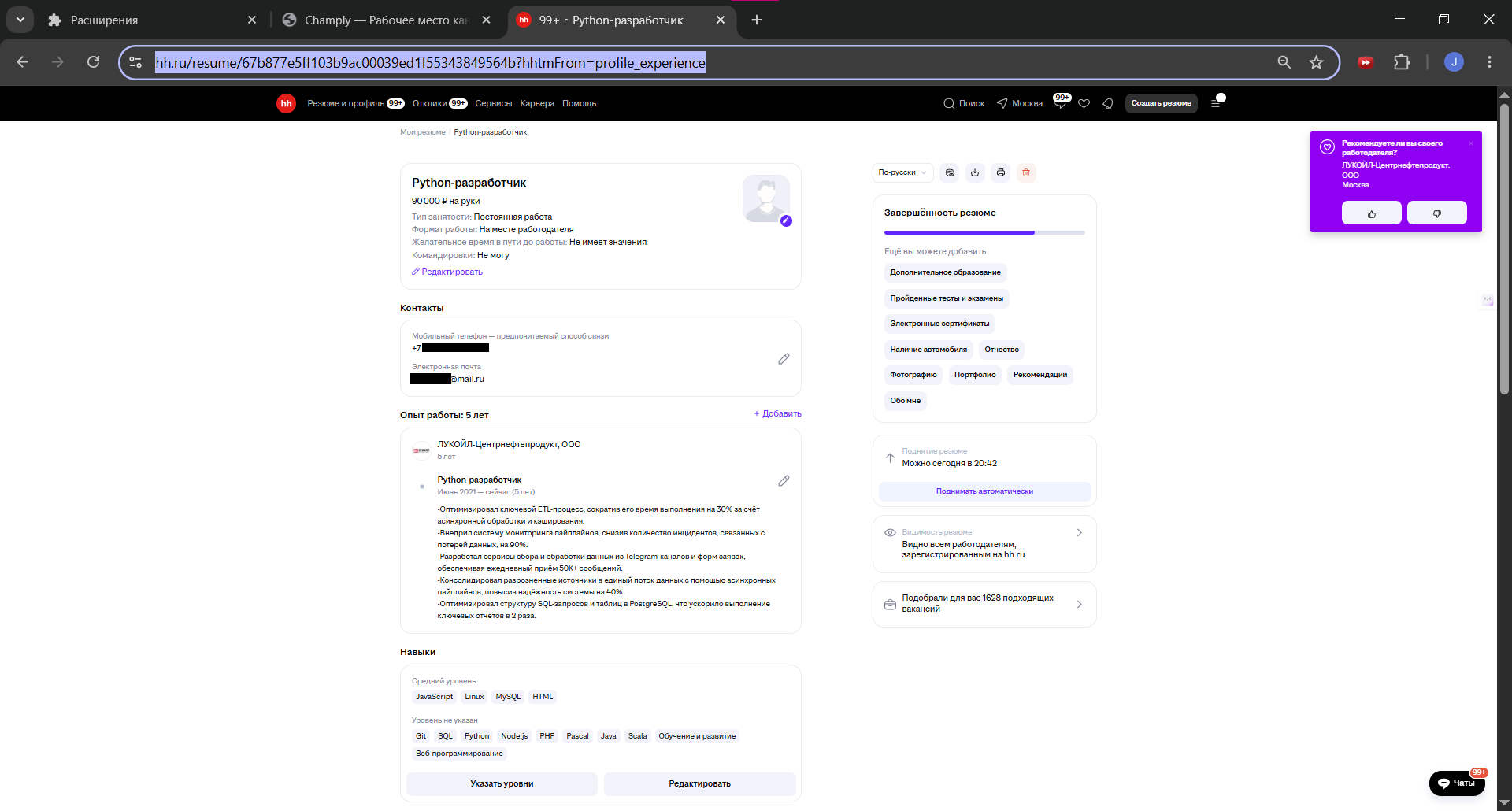Edit the contacts with the pencil icon
The width and height of the screenshot is (1512, 811).
click(x=784, y=358)
